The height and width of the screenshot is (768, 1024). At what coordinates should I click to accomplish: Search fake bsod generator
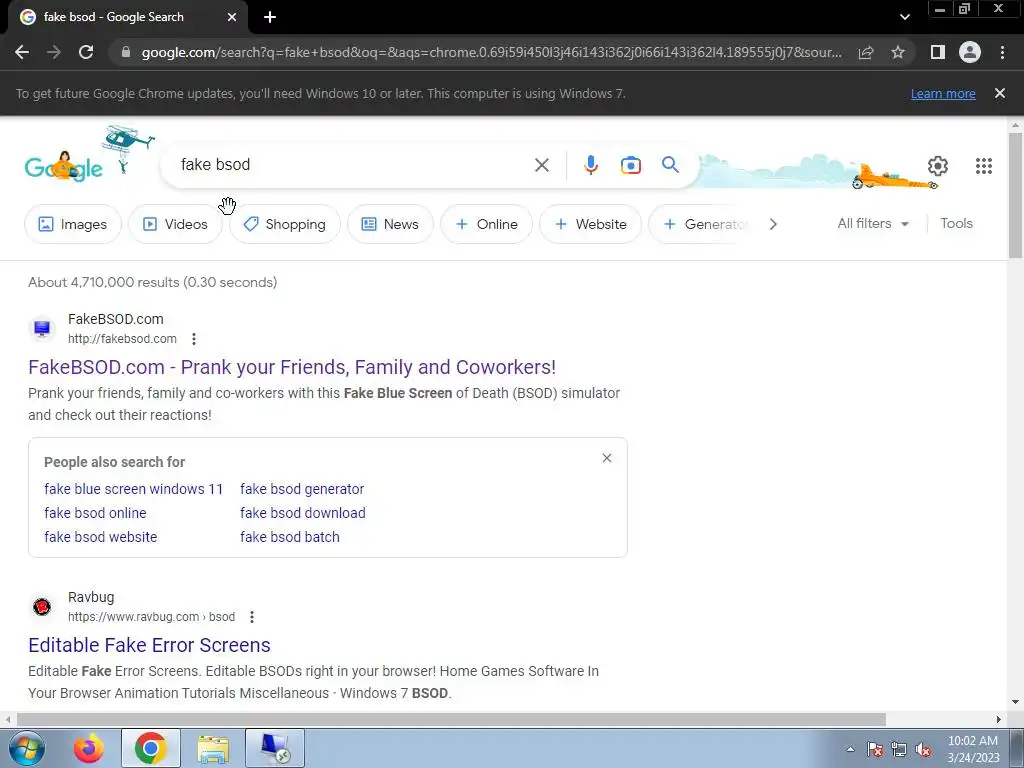[x=302, y=489]
